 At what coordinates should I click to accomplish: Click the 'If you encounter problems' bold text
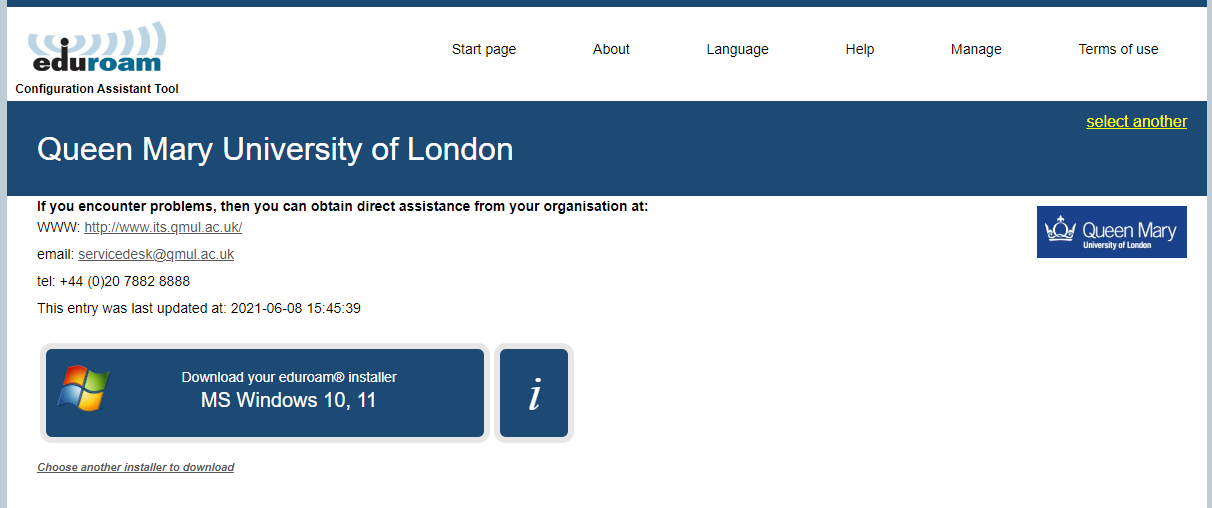(x=342, y=206)
